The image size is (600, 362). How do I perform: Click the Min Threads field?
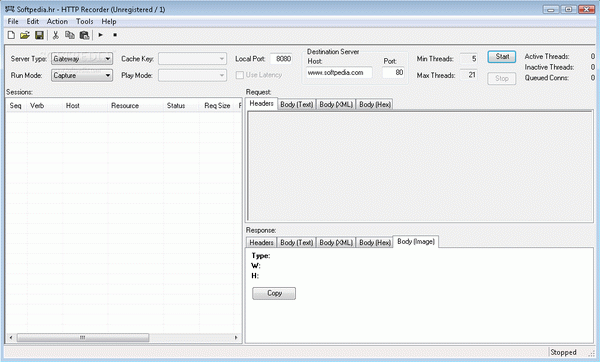tap(468, 59)
